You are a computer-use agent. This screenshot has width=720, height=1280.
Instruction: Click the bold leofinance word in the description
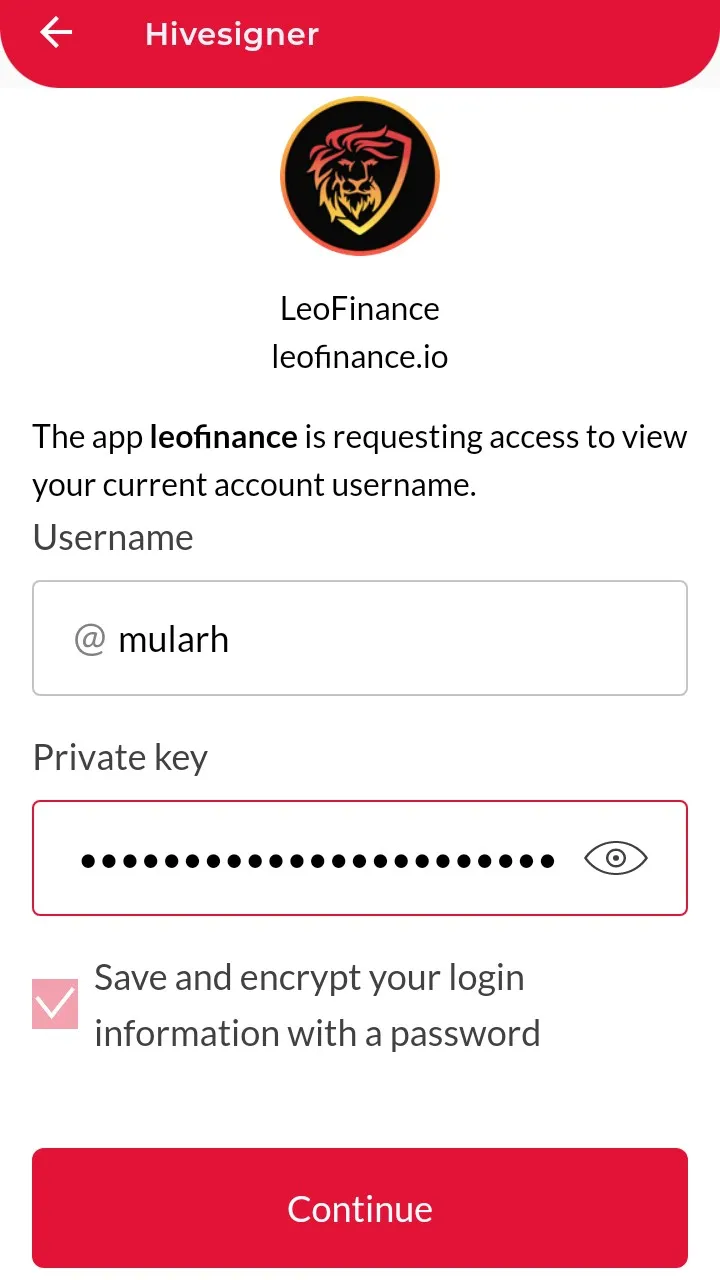click(x=223, y=437)
